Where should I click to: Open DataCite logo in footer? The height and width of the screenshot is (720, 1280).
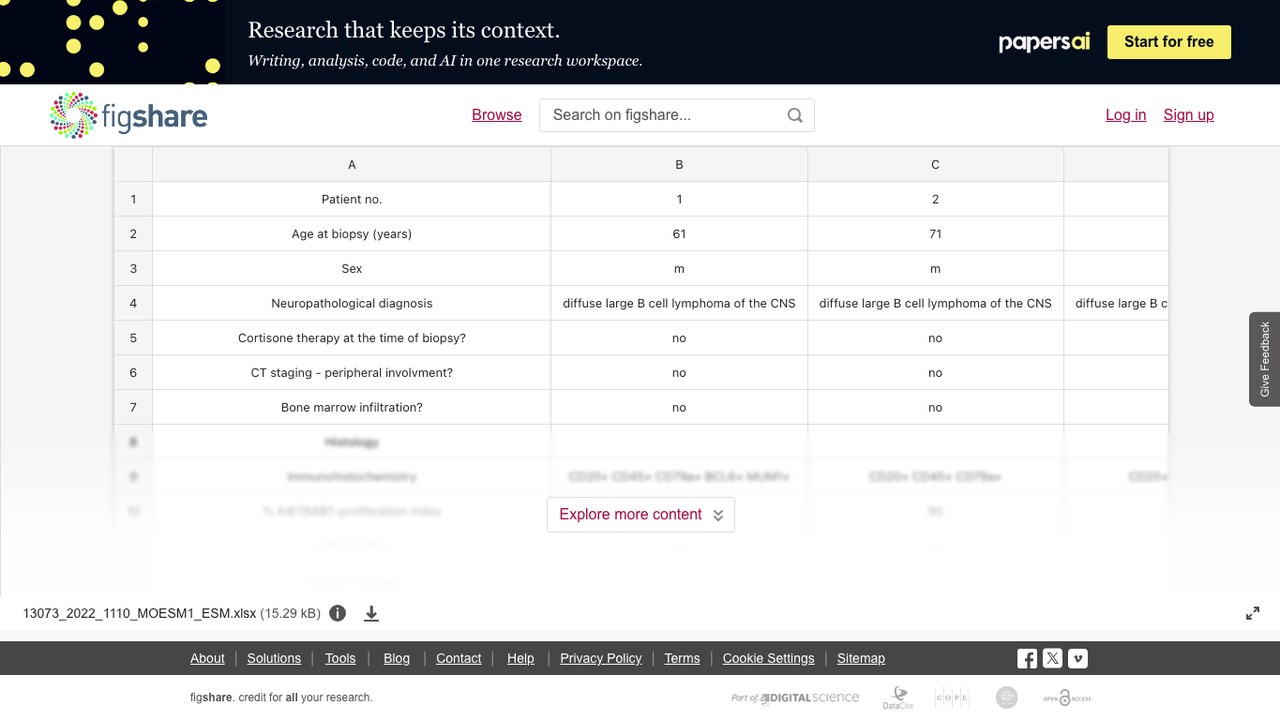point(898,698)
